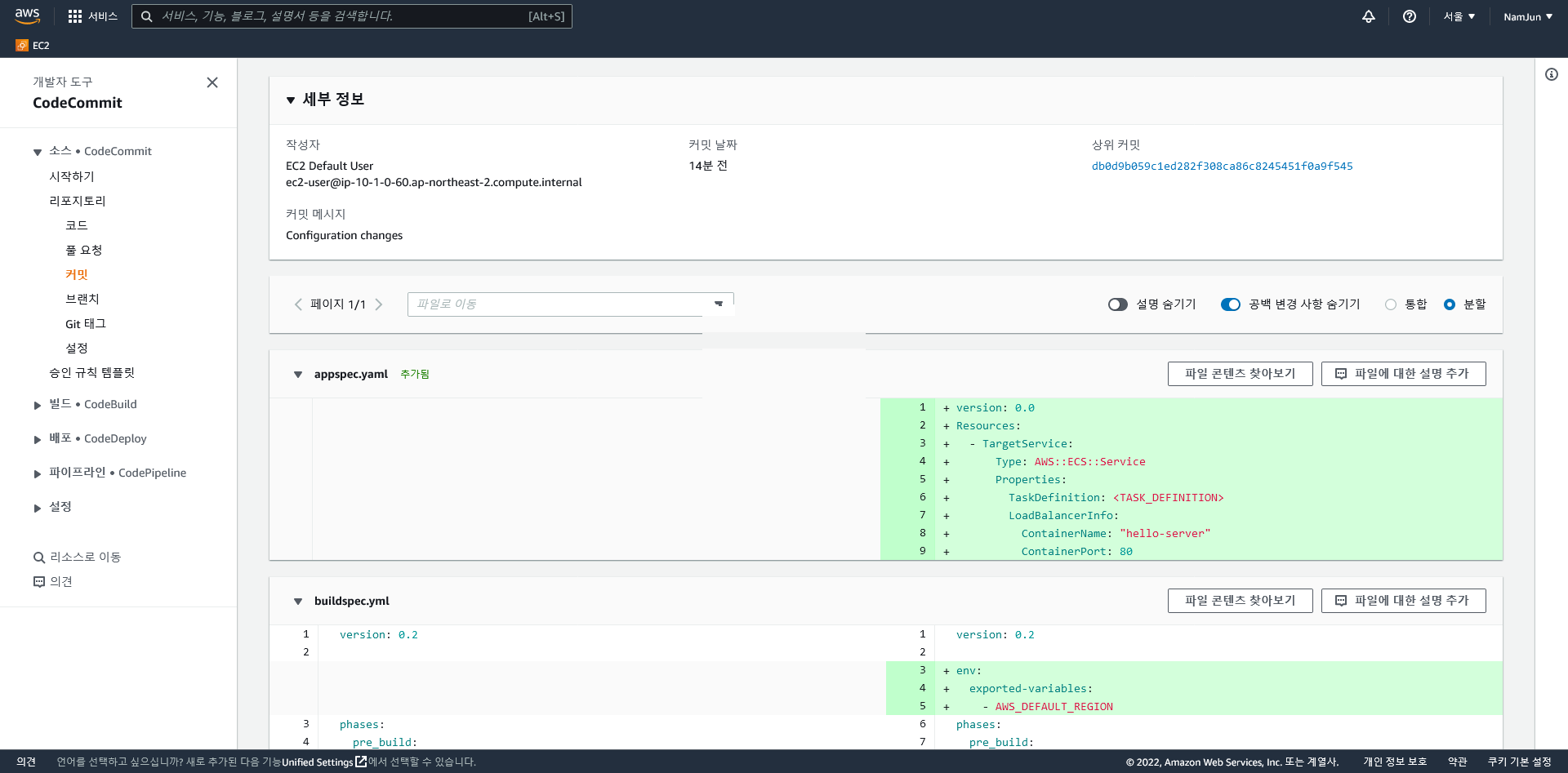Open the AWS home logo
This screenshot has width=1568, height=773.
pos(27,16)
